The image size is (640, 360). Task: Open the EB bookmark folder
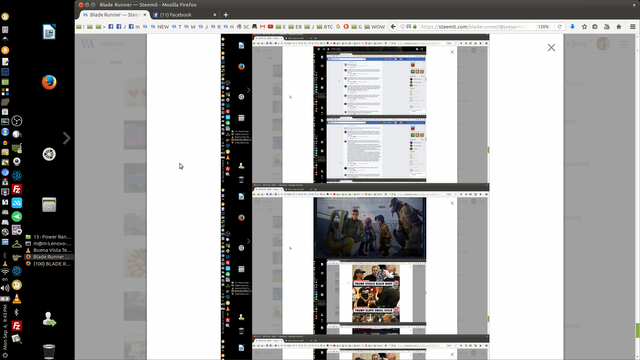(295, 27)
